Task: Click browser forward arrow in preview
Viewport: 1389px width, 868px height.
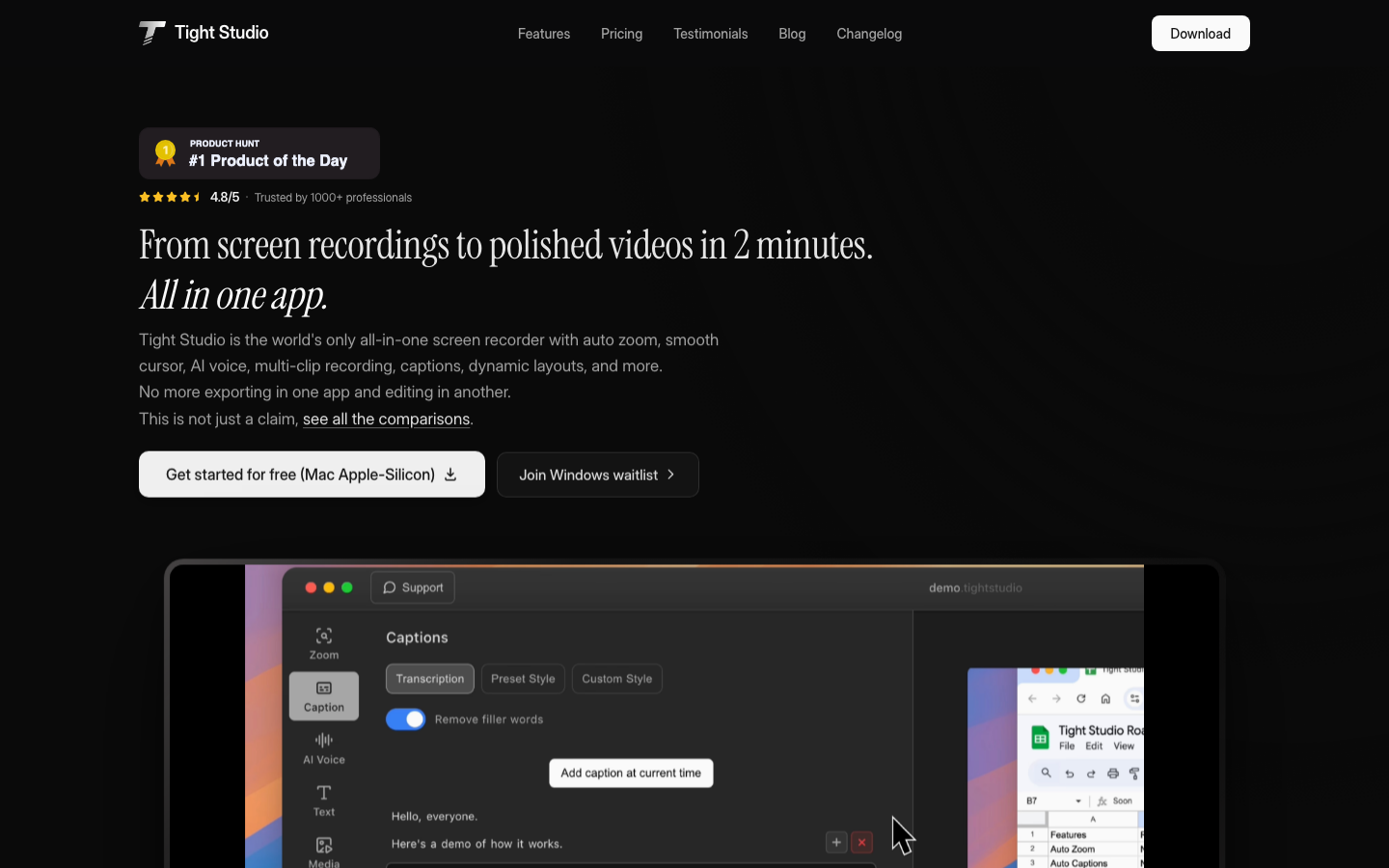Action: (x=1056, y=698)
